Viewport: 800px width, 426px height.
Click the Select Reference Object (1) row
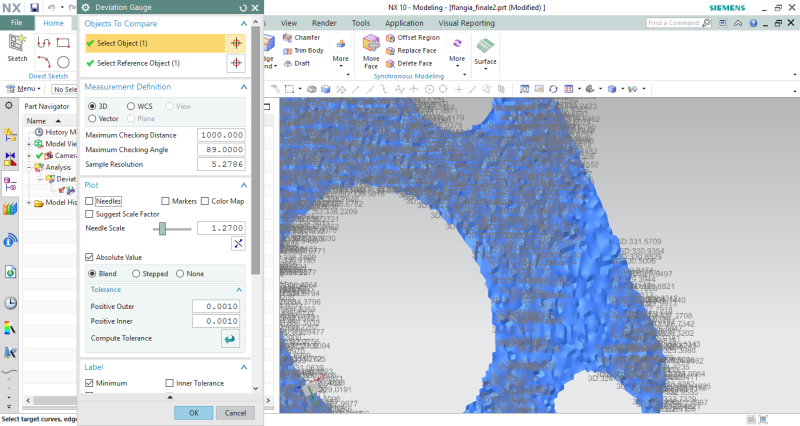click(155, 63)
